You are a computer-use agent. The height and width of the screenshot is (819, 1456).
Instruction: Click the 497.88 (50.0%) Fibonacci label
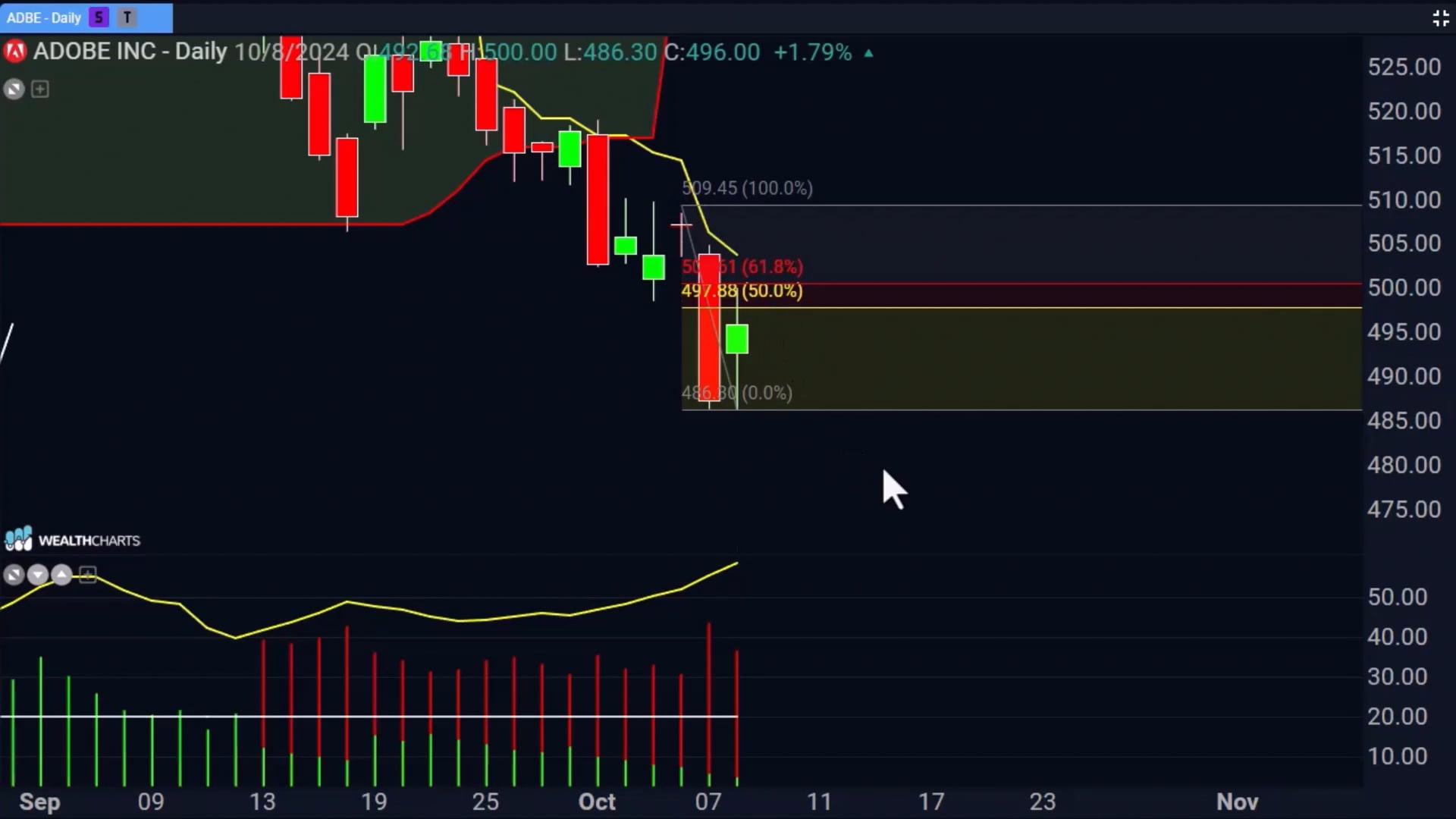pyautogui.click(x=742, y=291)
